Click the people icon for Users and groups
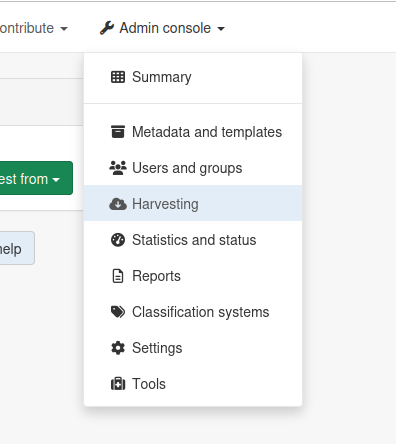Screen dimensions: 396x444 [x=118, y=168]
